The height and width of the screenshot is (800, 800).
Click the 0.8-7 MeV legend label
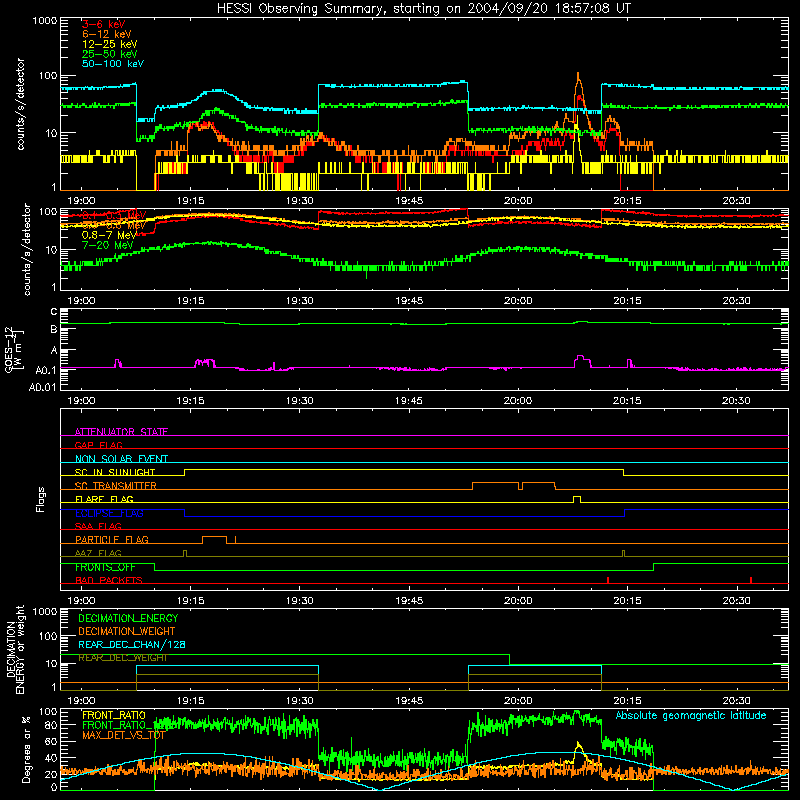pos(109,235)
